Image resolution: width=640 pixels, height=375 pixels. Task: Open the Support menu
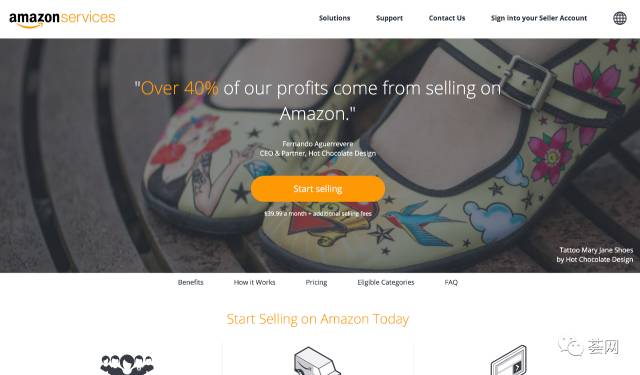coord(389,18)
